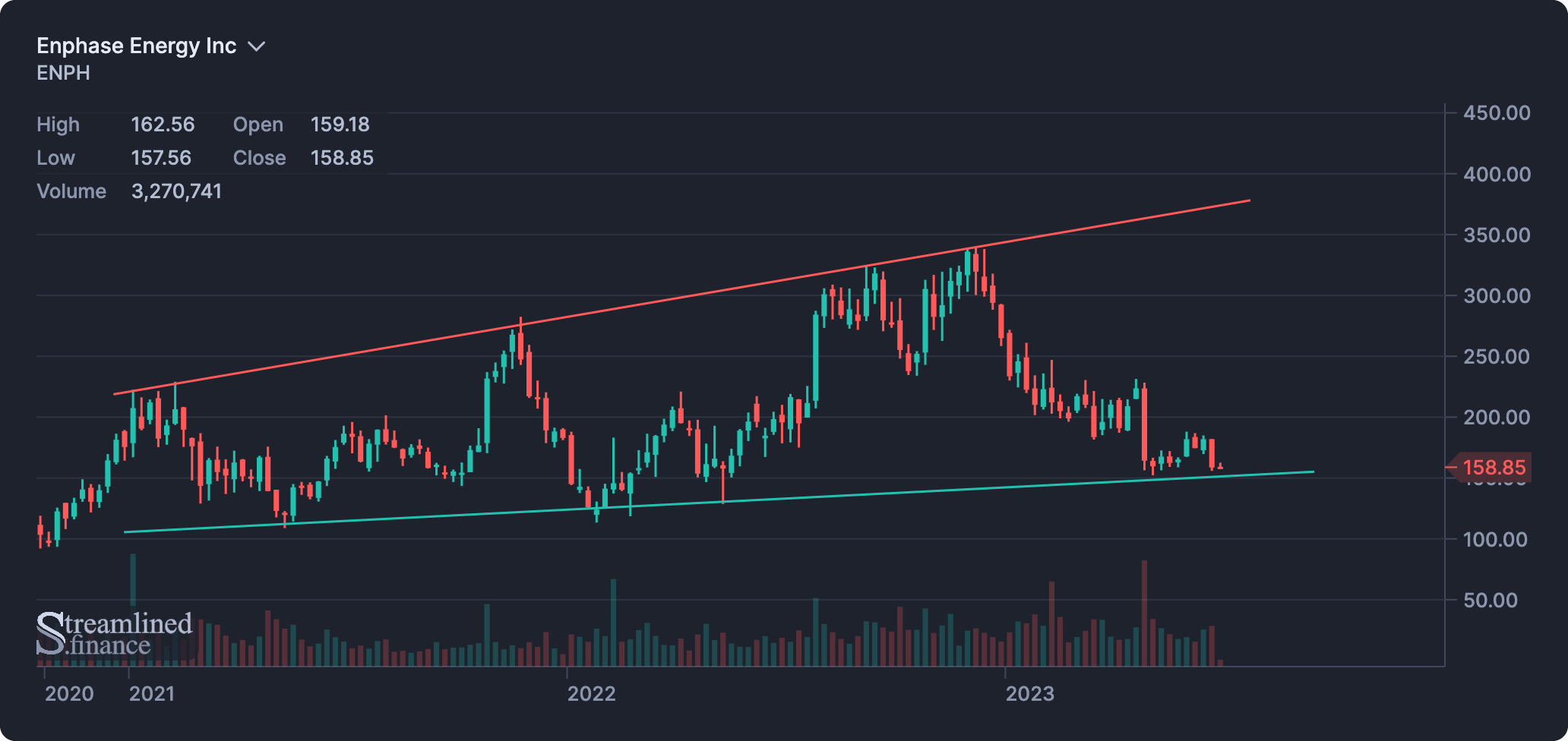1568x741 pixels.
Task: Click the 2022 time axis label
Action: pos(591,693)
